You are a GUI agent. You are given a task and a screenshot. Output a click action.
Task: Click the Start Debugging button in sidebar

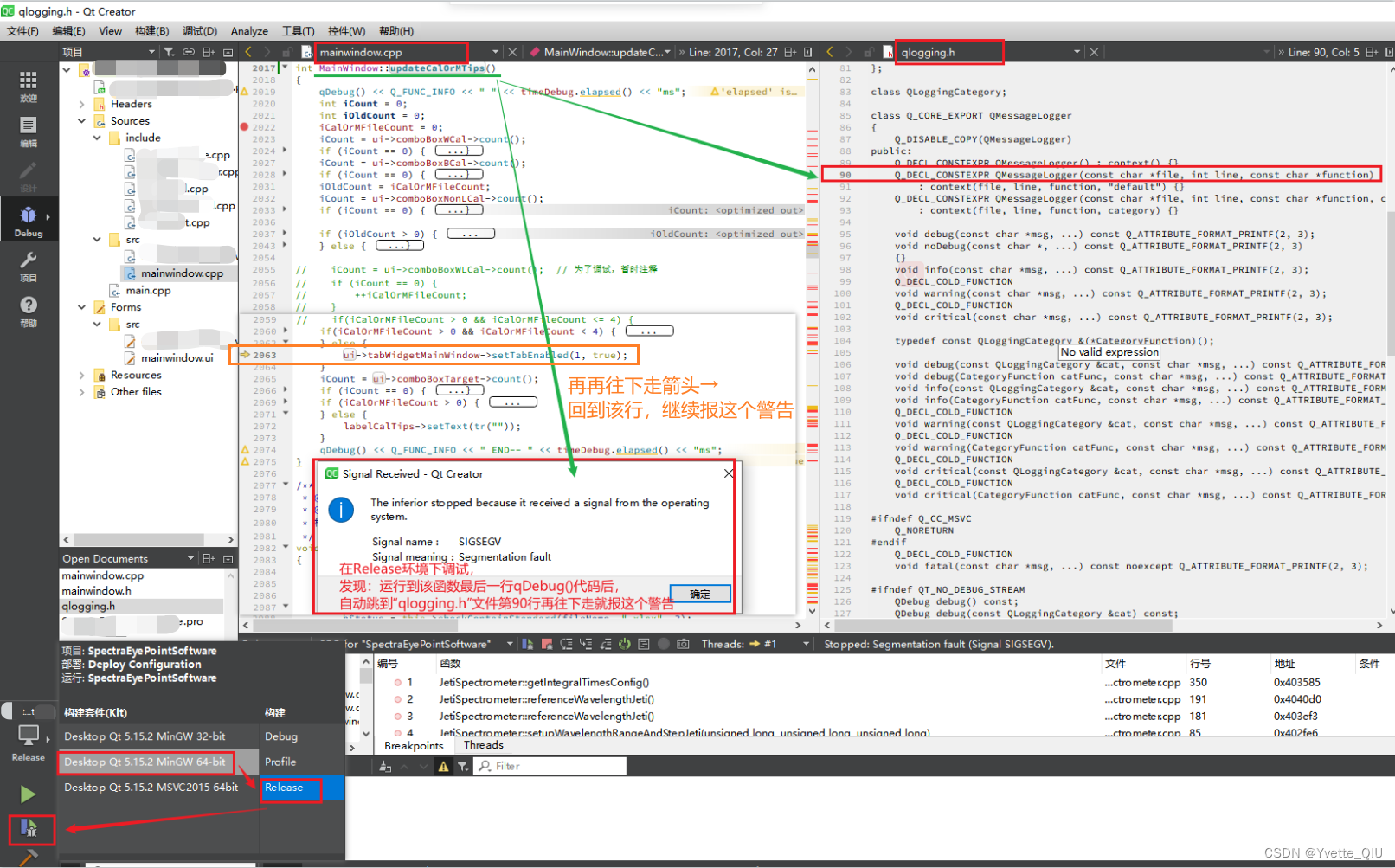(x=29, y=828)
